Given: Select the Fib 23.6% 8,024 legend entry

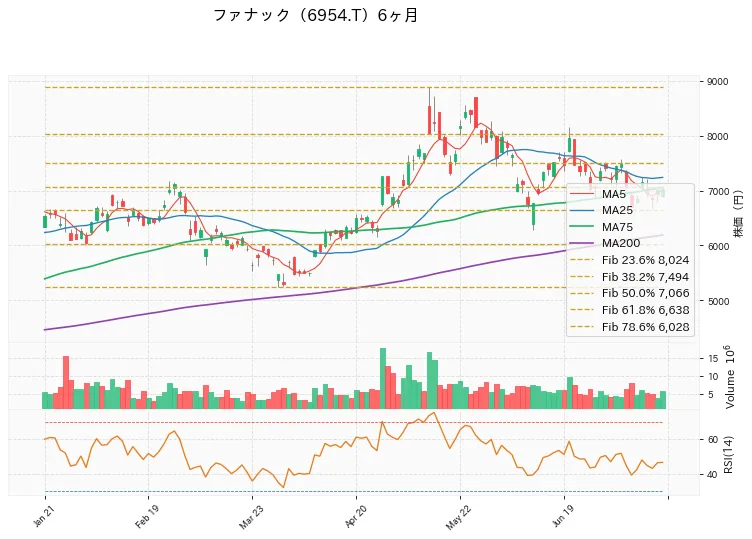Looking at the screenshot, I should pyautogui.click(x=630, y=260).
